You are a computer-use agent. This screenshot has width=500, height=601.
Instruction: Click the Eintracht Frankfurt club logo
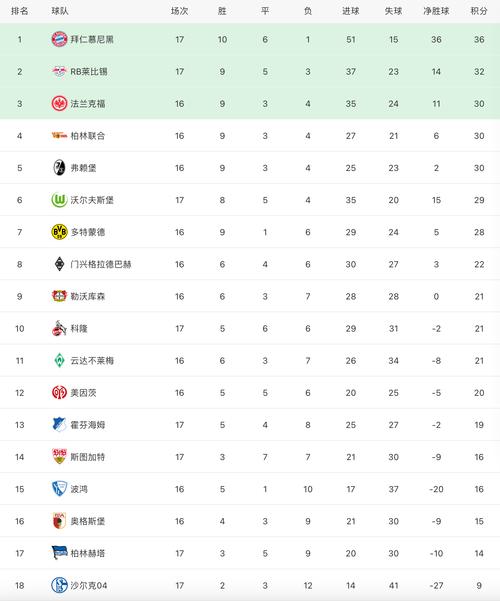[x=59, y=103]
